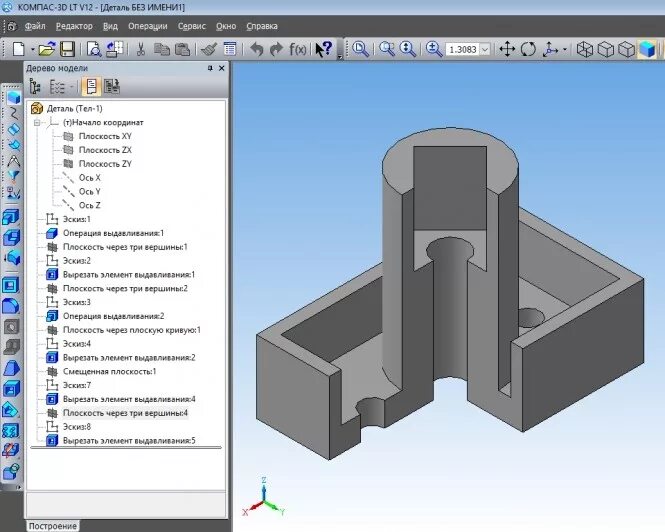Open the dropdown arrow beside the New document icon

[x=32, y=50]
